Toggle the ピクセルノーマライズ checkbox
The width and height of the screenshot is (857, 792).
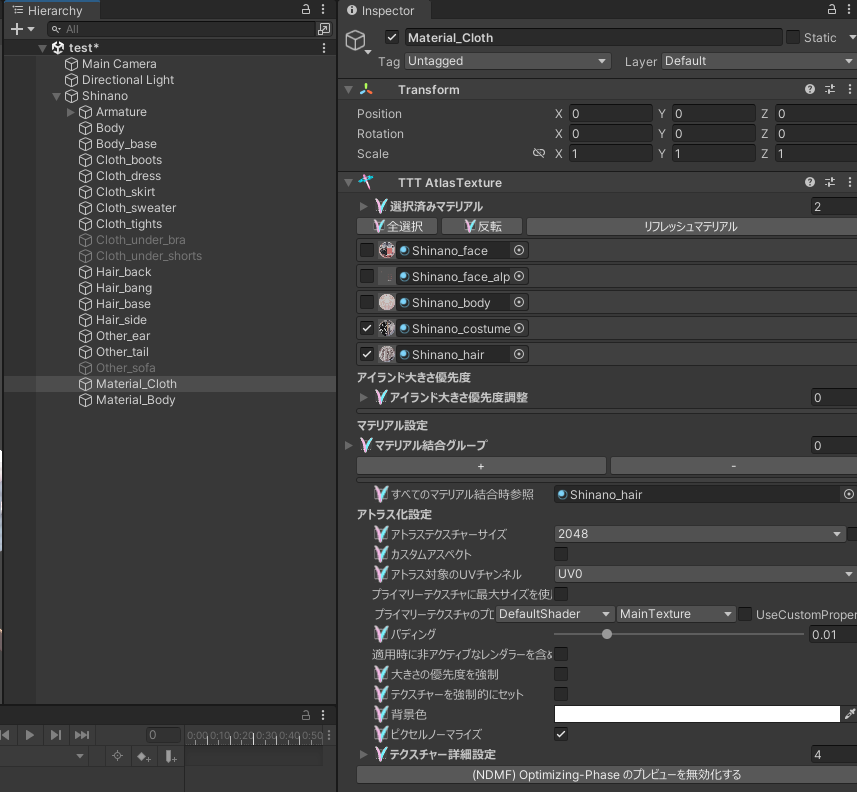coord(561,734)
